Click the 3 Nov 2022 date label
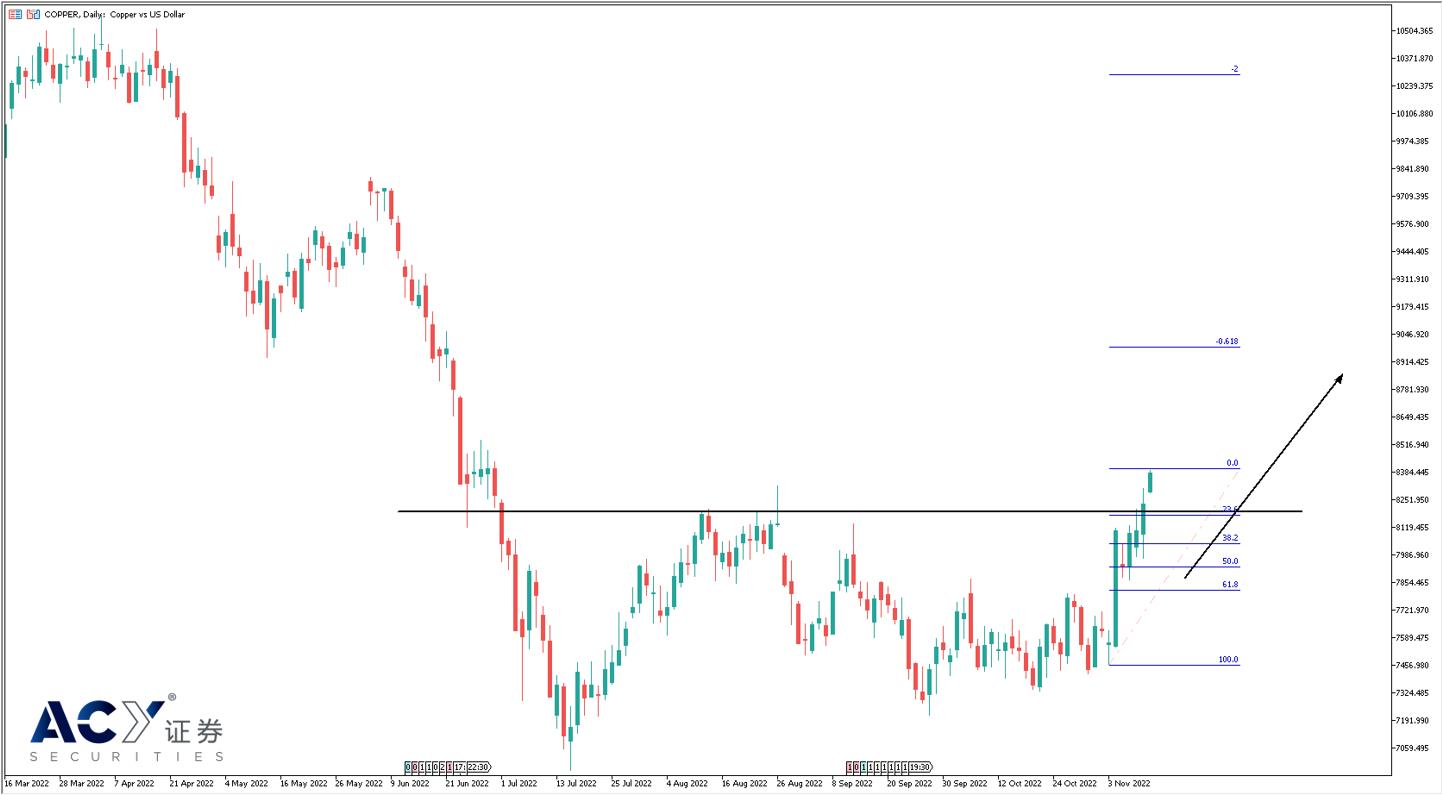Viewport: 1442px width, 795px height. click(x=1129, y=783)
